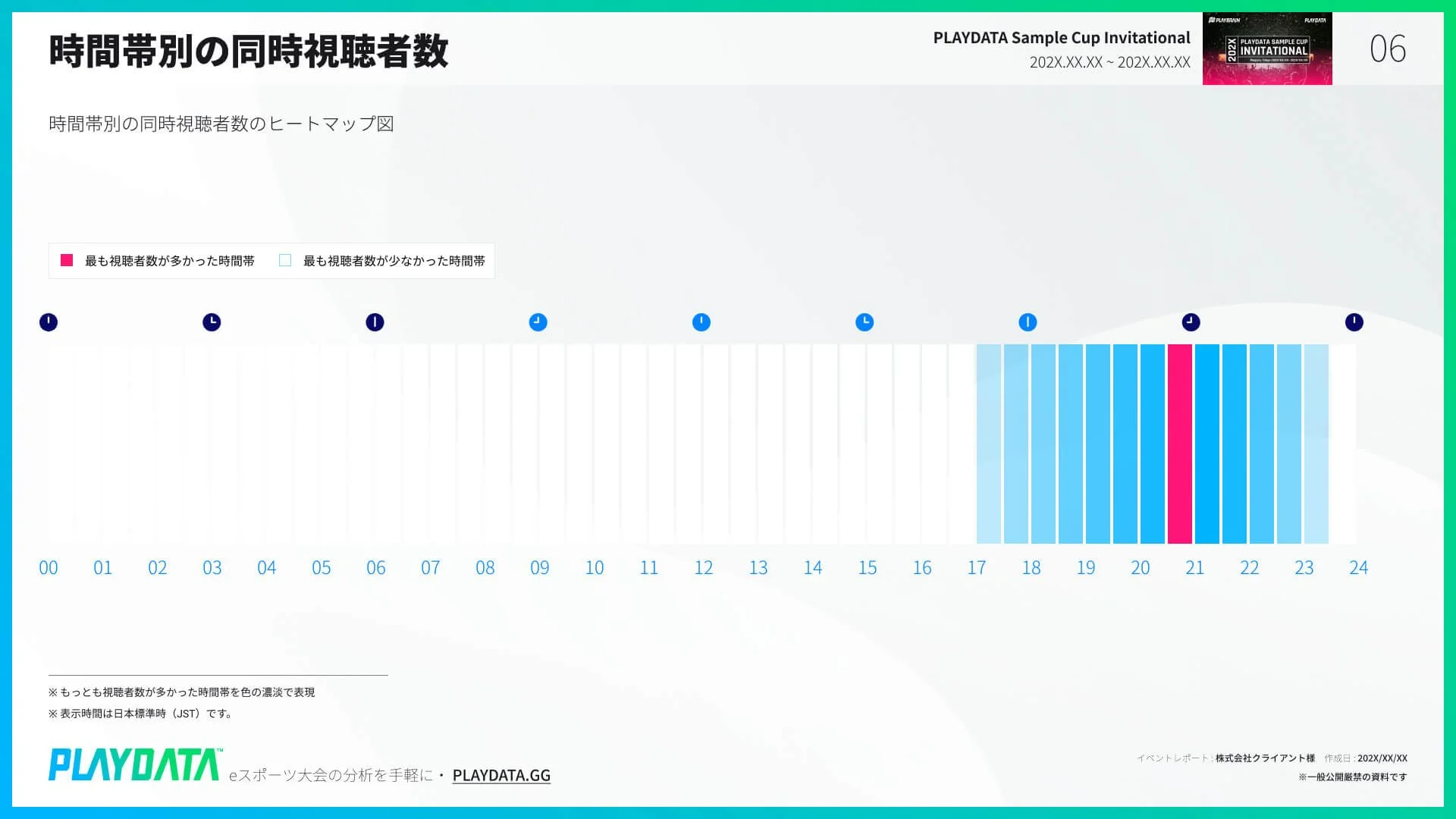Click the notice ※一般公開厳禁の資料です

(x=1353, y=777)
